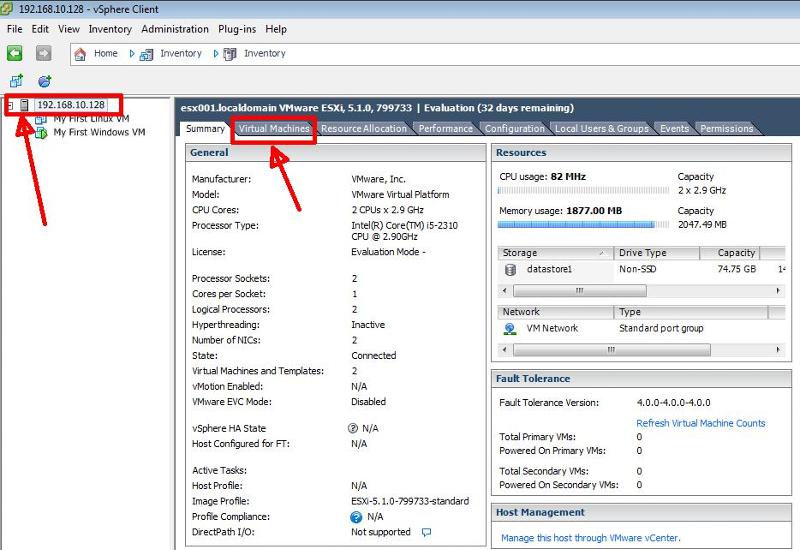Click the Profile Compliance blue question icon
This screenshot has width=800, height=550.
point(356,517)
